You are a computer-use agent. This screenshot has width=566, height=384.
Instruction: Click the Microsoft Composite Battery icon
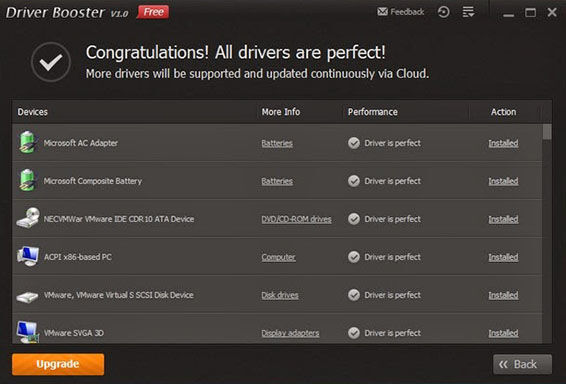27,180
